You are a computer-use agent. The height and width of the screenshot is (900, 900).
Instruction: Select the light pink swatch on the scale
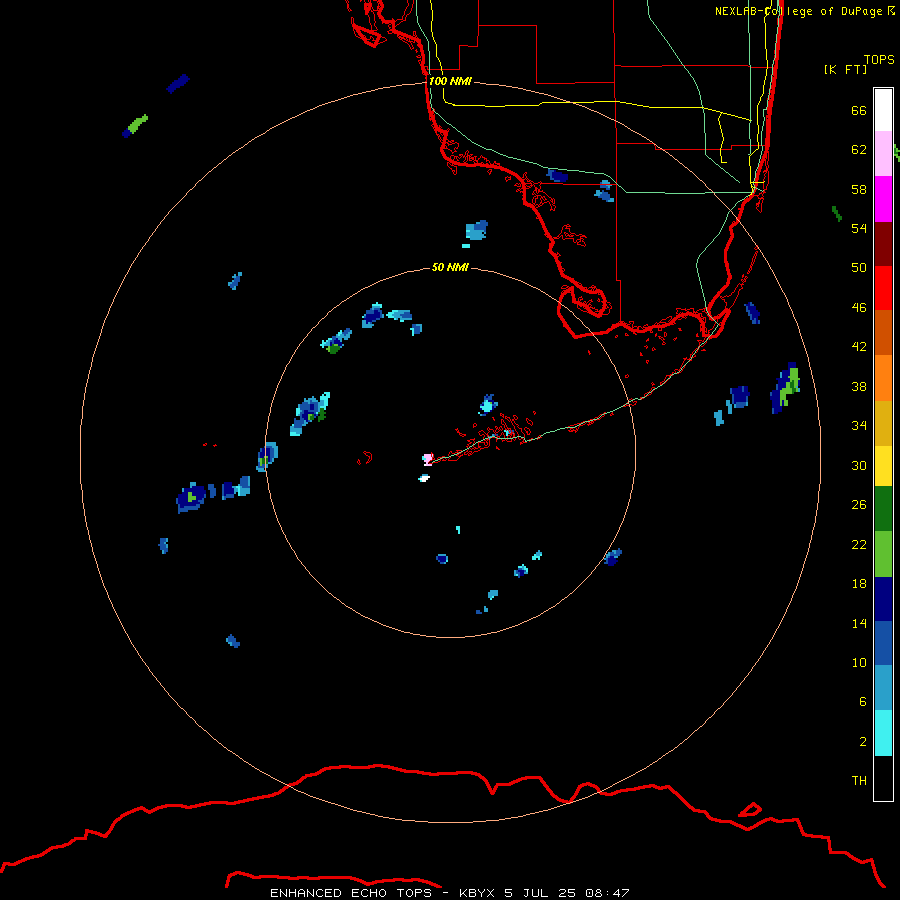click(x=883, y=154)
